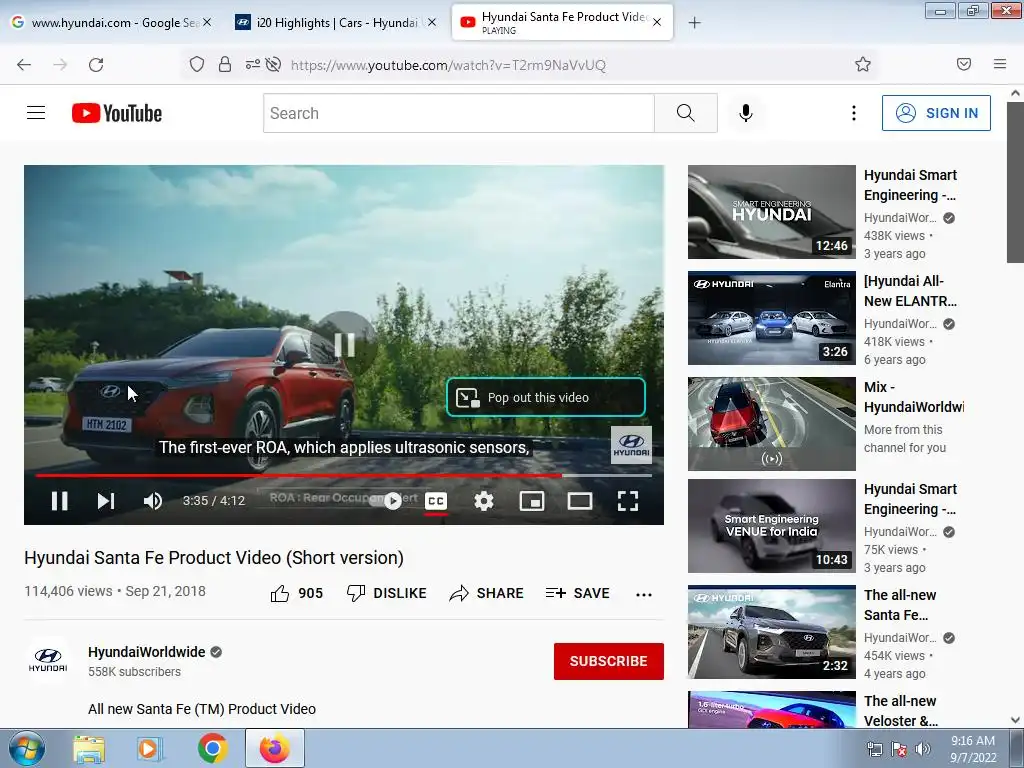Open the YouTube guide hamburger menu
Viewport: 1024px width, 768px height.
tap(36, 113)
